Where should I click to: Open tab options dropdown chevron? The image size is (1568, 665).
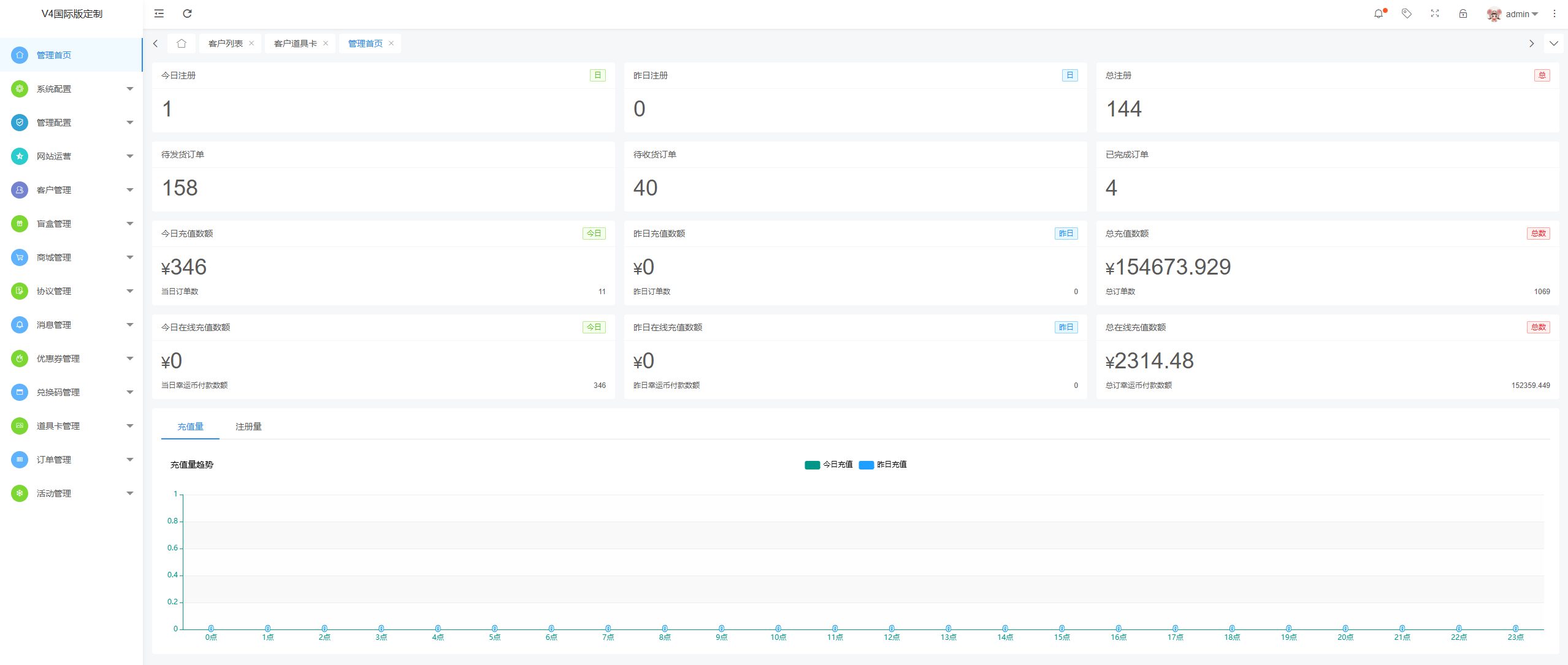[1554, 44]
